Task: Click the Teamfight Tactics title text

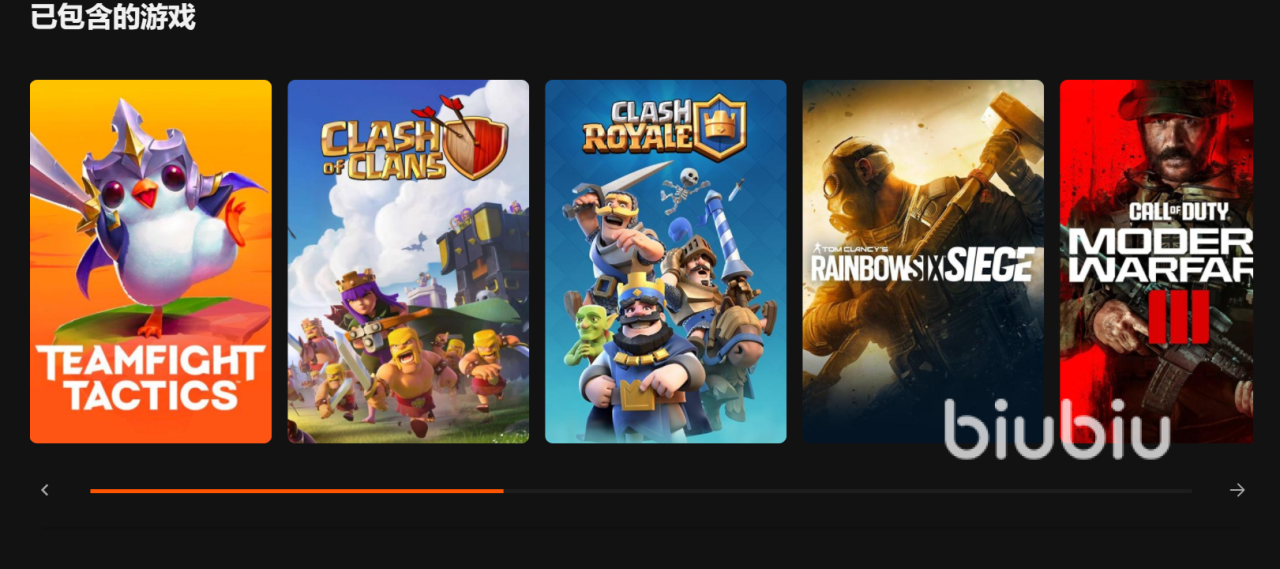Action: [x=151, y=378]
